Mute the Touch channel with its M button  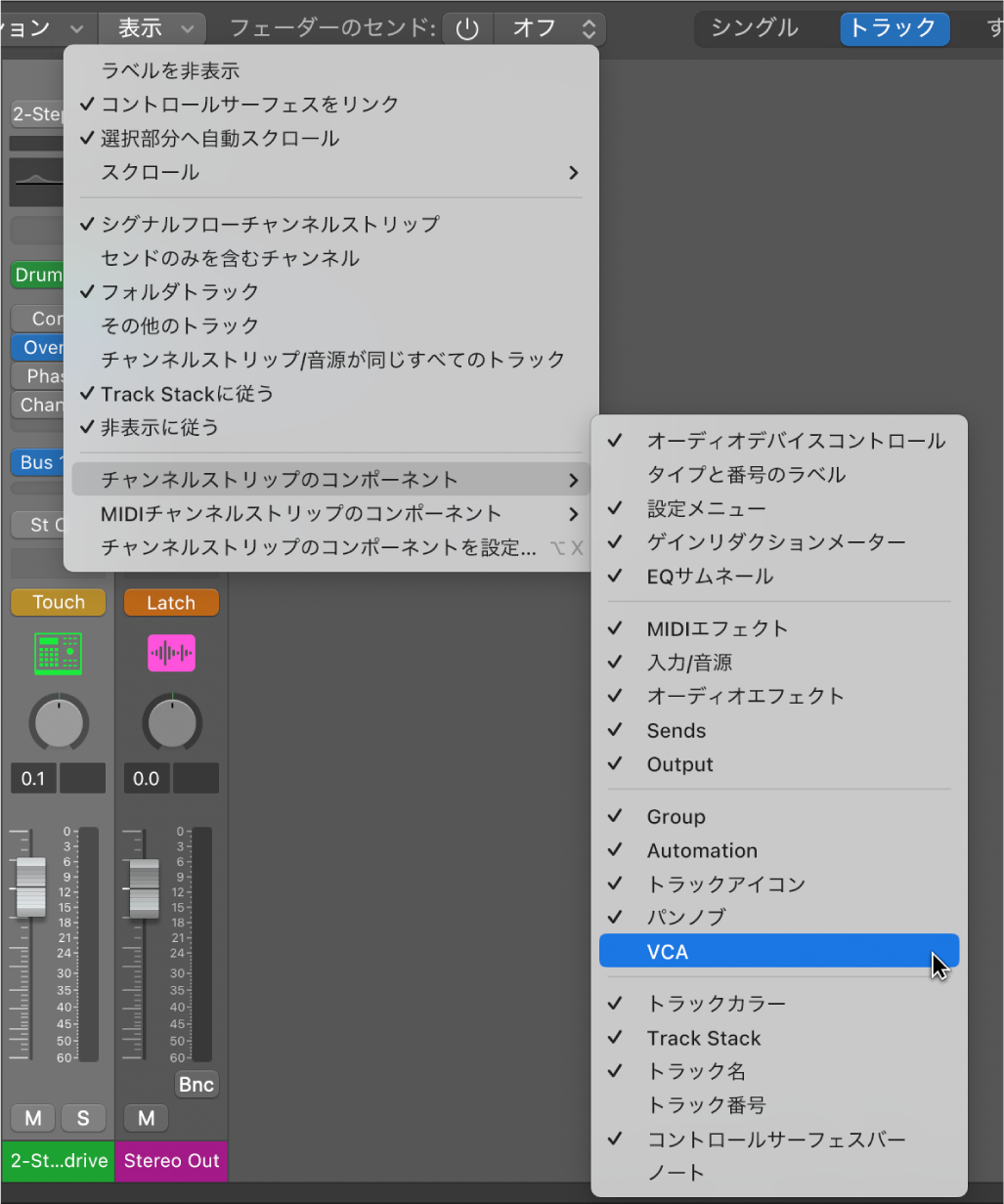click(32, 1118)
